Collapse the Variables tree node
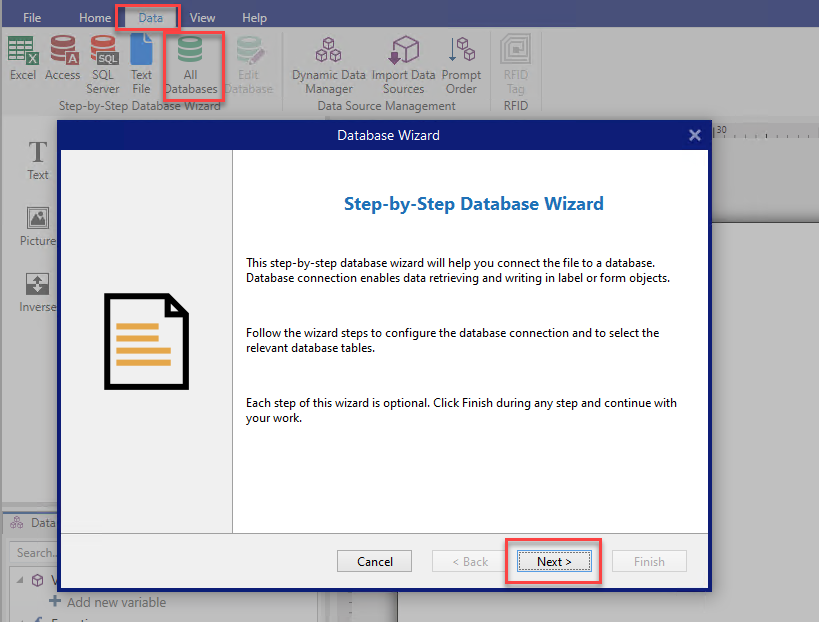The height and width of the screenshot is (622, 819). (x=21, y=581)
